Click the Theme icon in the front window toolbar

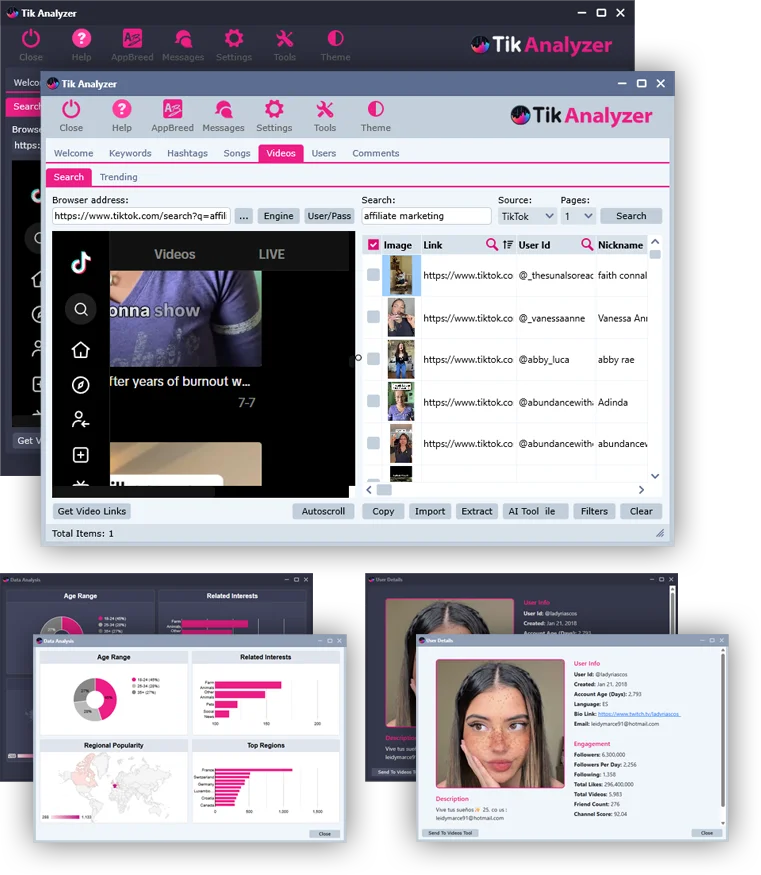375,110
